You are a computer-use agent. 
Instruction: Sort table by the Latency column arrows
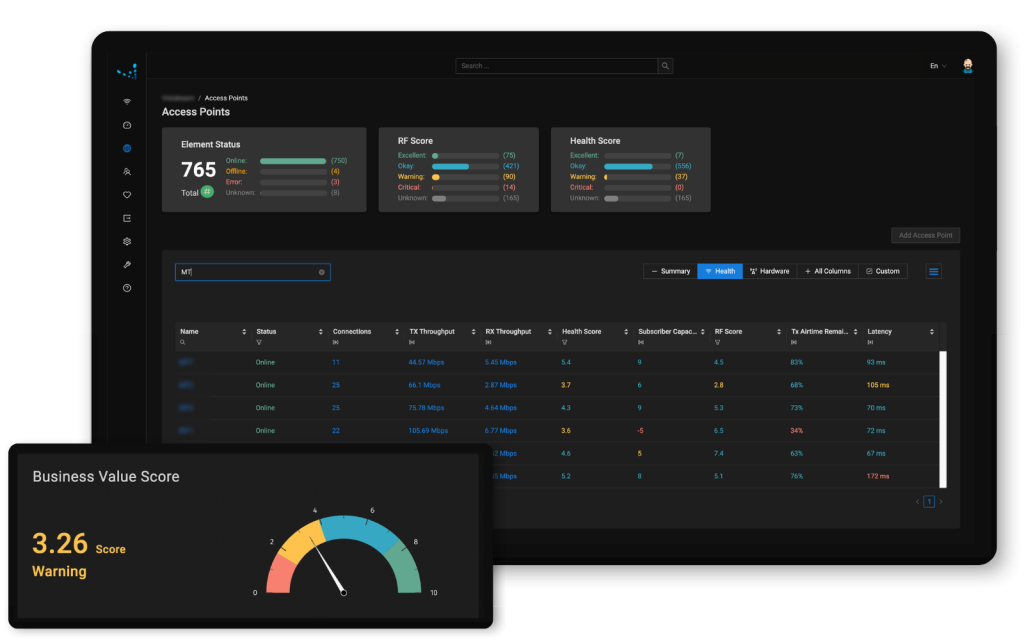coord(931,332)
